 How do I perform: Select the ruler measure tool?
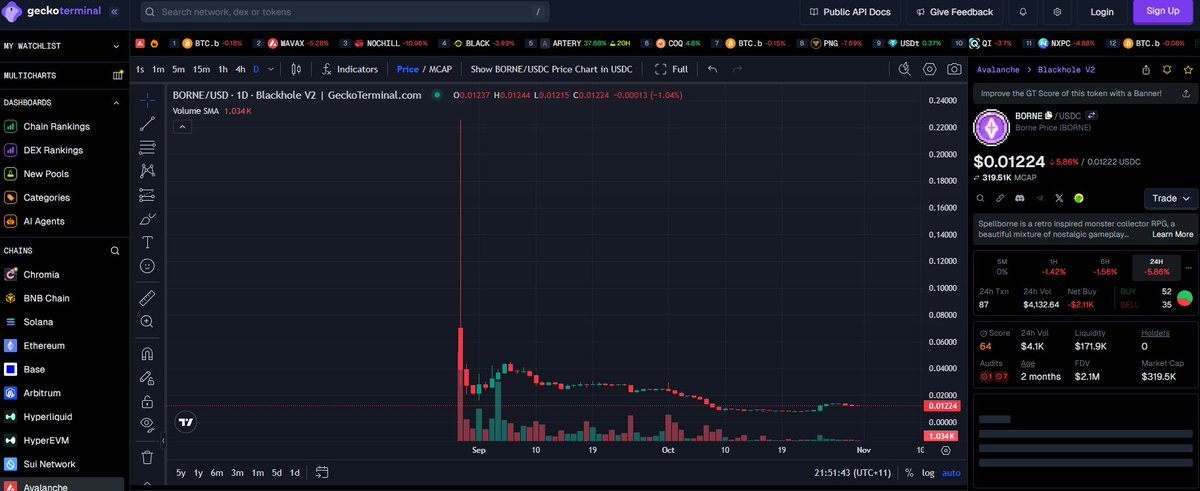(x=147, y=298)
